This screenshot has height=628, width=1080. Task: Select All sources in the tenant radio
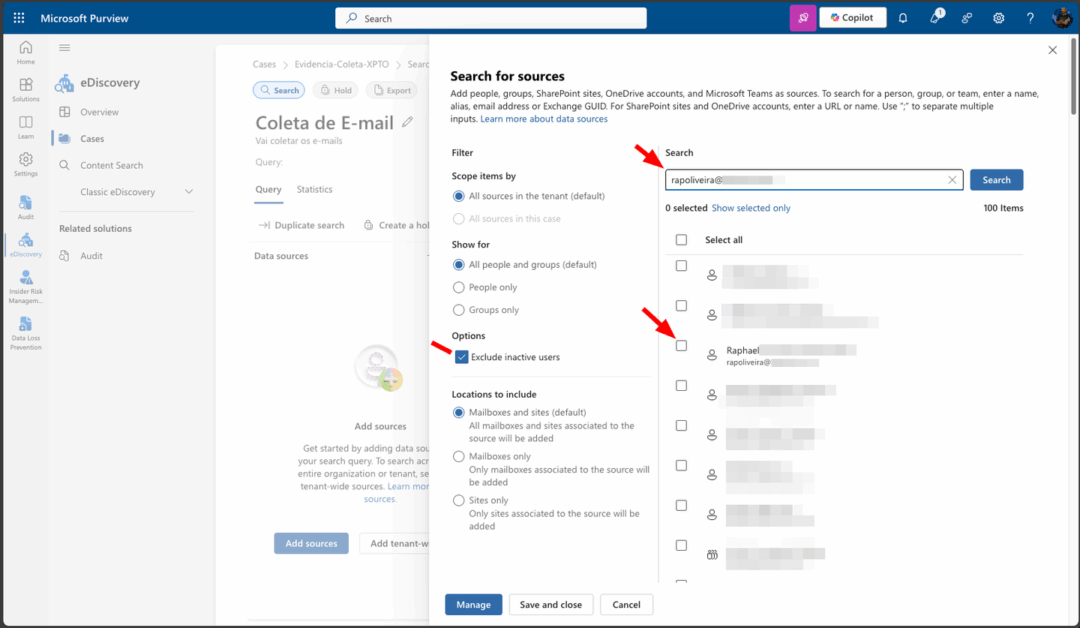click(x=459, y=196)
